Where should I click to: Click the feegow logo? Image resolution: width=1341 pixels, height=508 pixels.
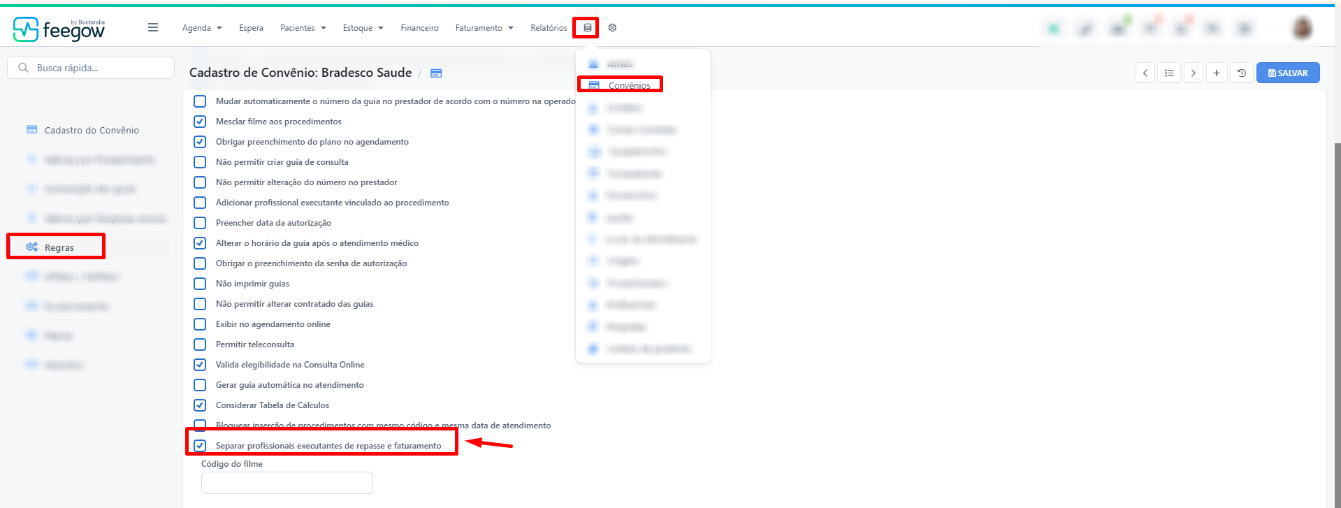59,29
